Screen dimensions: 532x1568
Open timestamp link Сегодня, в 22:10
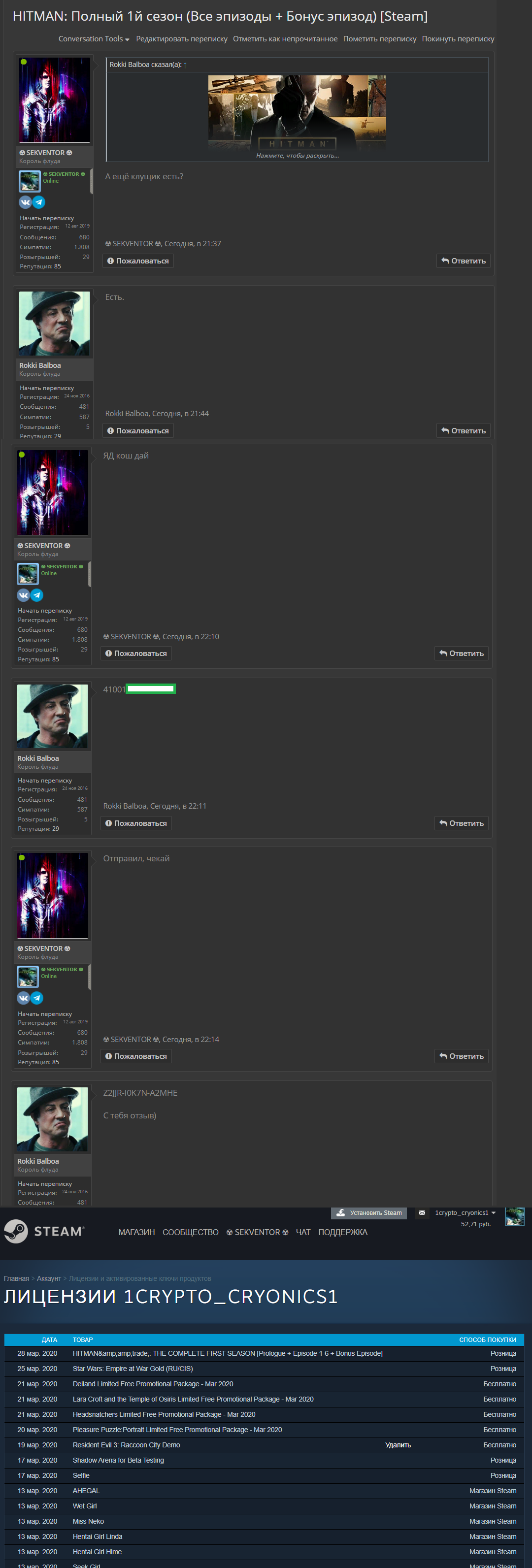pos(191,637)
